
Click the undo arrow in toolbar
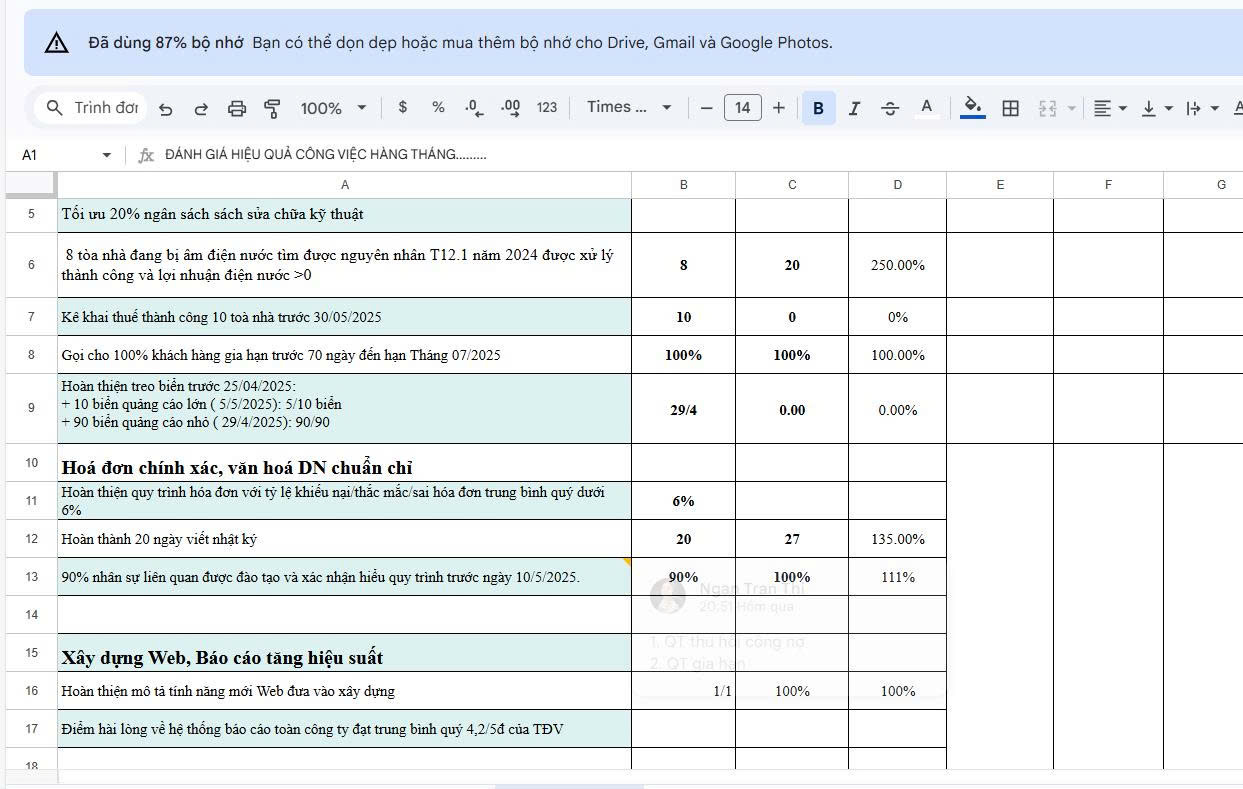click(166, 108)
